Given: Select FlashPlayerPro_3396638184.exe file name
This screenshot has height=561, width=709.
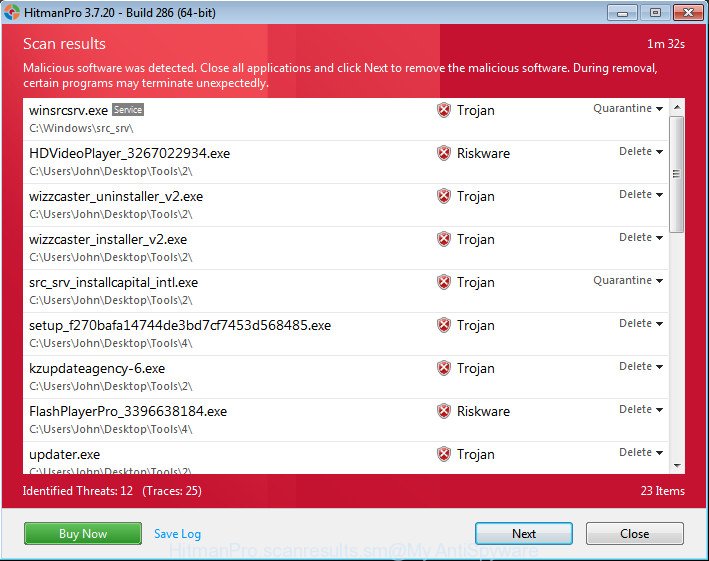Looking at the screenshot, I should [128, 411].
